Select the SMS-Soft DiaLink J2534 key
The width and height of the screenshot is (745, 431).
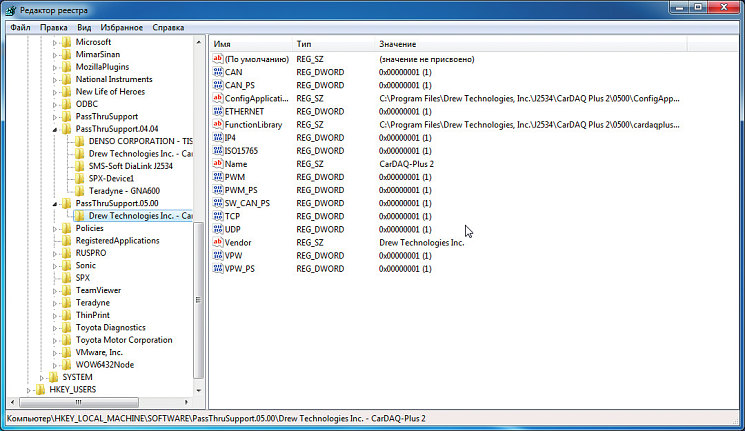[x=131, y=166]
